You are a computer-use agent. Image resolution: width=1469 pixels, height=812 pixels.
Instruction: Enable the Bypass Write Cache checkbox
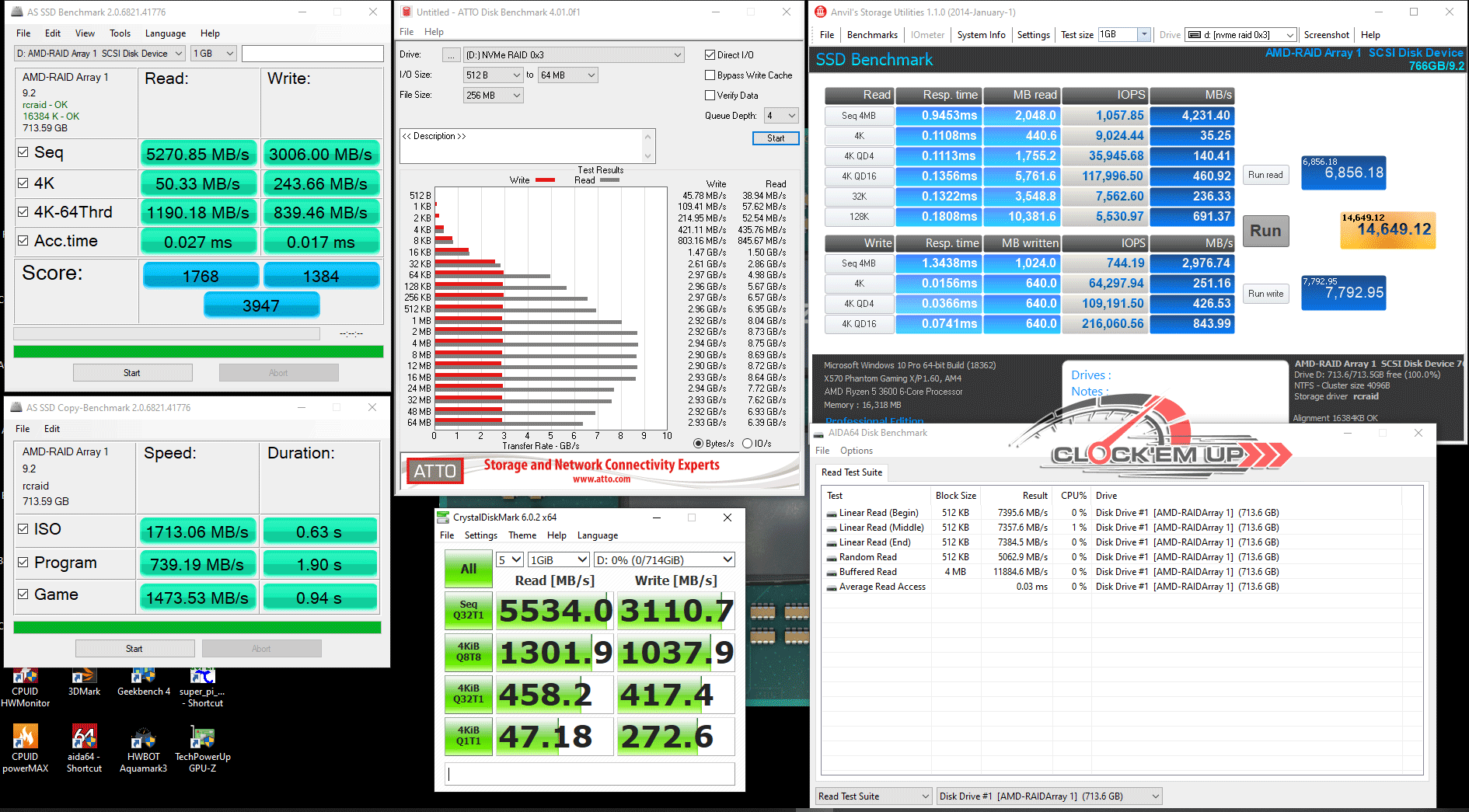pyautogui.click(x=710, y=75)
